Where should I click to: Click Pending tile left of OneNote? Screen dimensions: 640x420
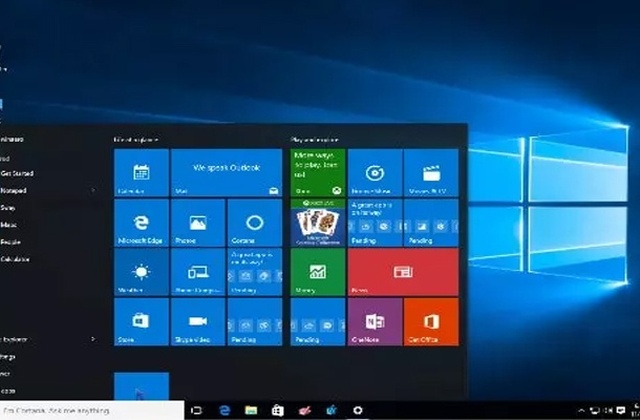tap(318, 322)
